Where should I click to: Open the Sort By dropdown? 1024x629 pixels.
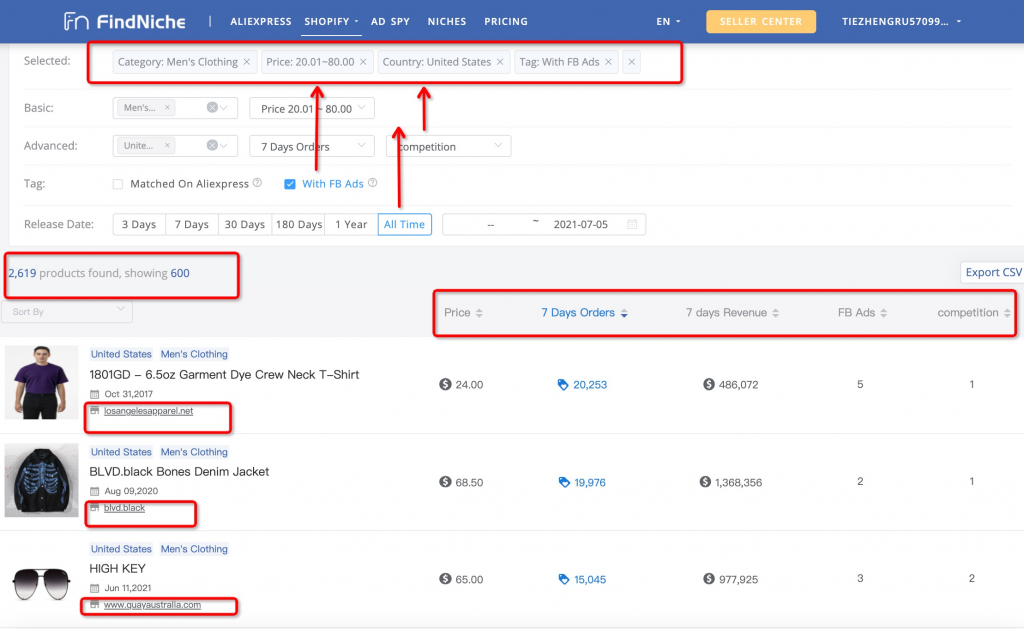coord(67,312)
